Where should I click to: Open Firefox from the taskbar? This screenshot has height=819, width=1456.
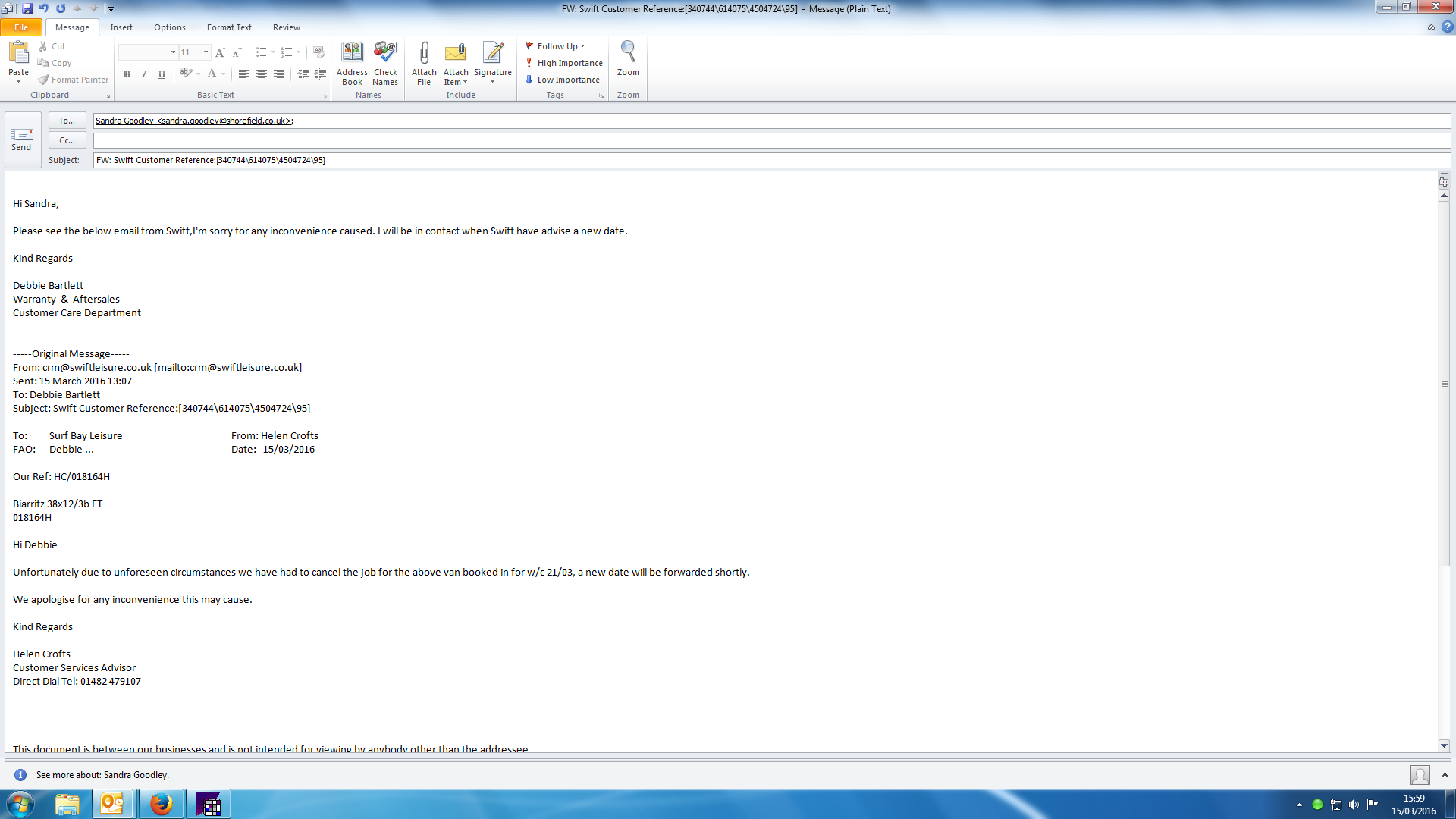coord(161,804)
